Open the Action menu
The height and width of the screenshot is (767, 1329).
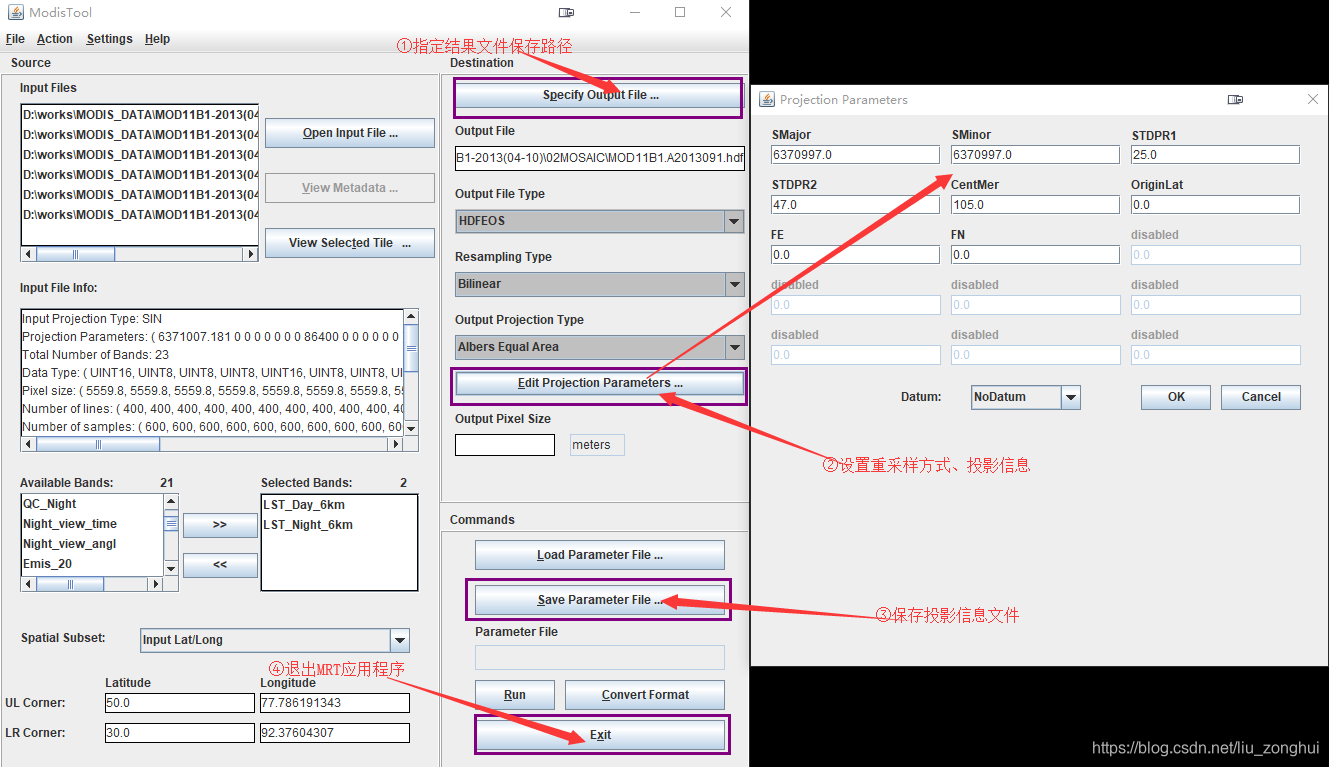tap(55, 39)
